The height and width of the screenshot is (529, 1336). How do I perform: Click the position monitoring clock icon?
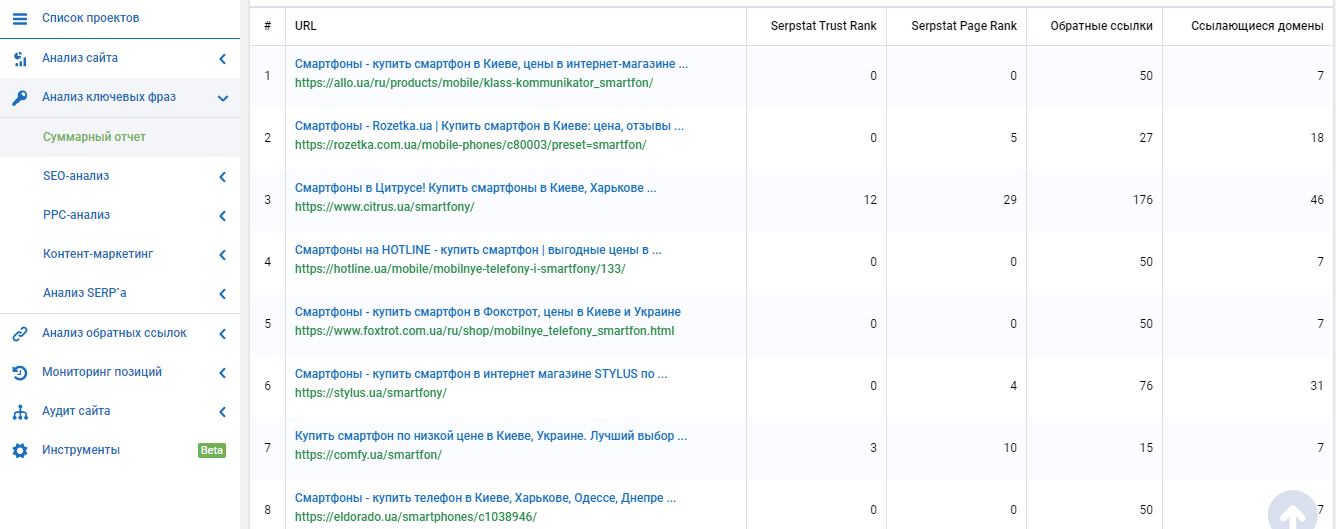20,373
